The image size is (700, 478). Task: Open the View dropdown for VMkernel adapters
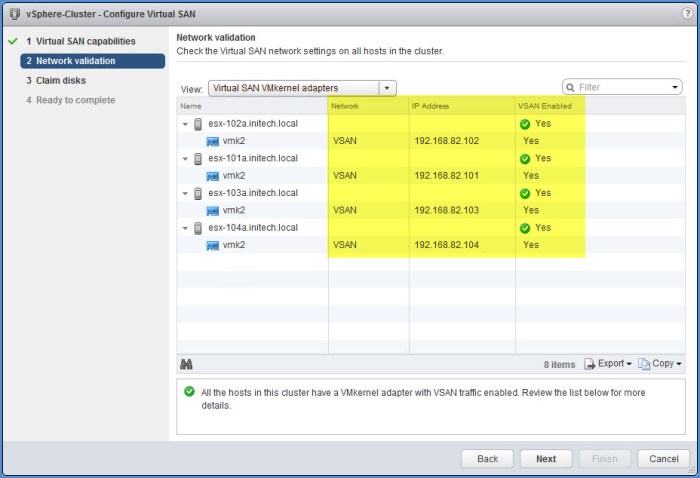click(387, 88)
